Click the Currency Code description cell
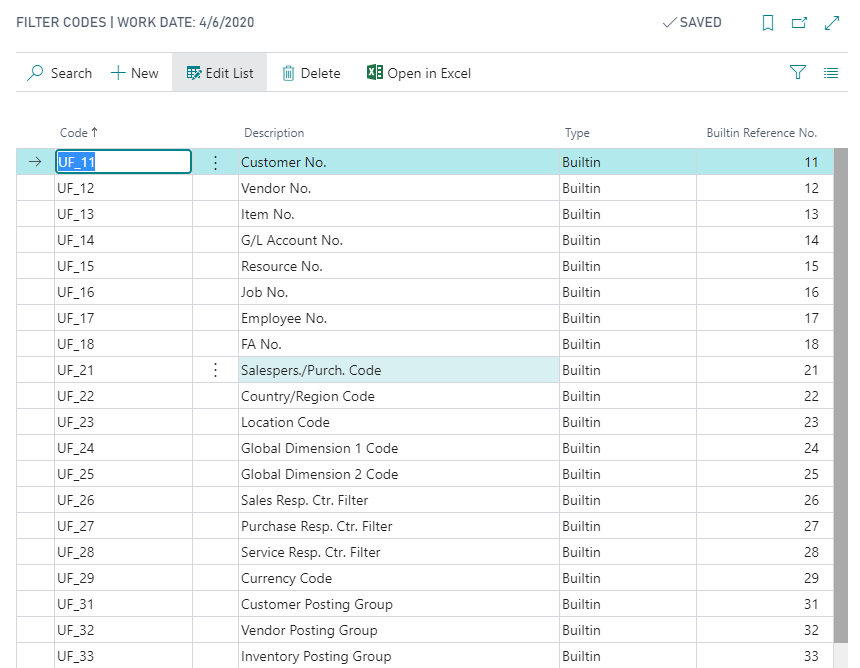The width and height of the screenshot is (860, 668). click(x=399, y=578)
